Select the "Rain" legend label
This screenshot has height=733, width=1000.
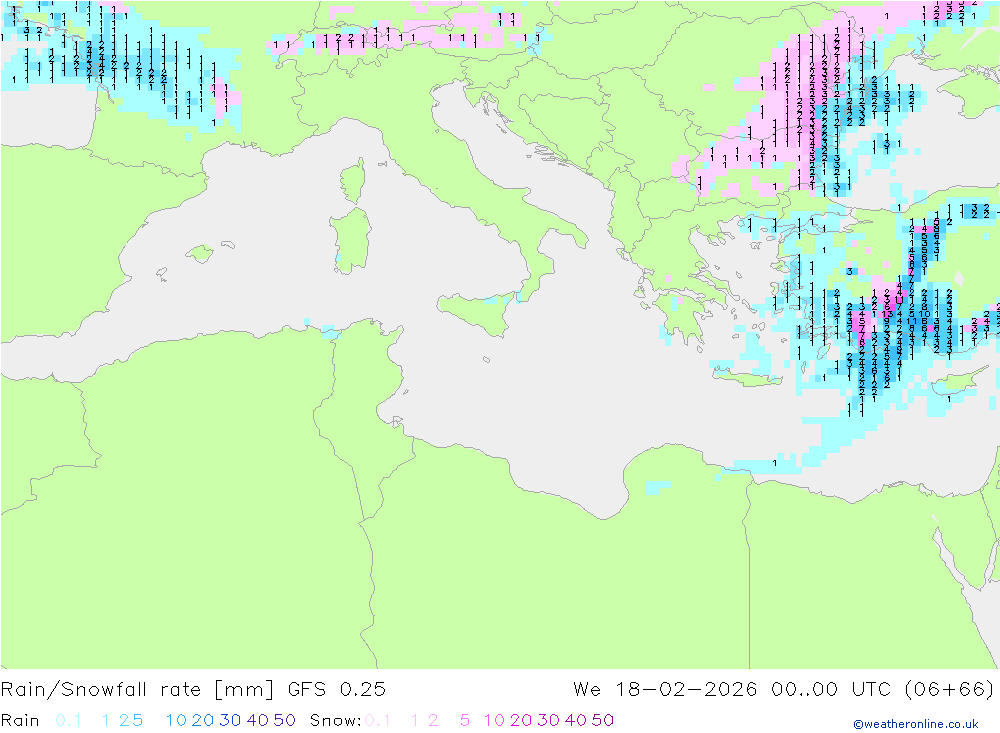point(20,720)
